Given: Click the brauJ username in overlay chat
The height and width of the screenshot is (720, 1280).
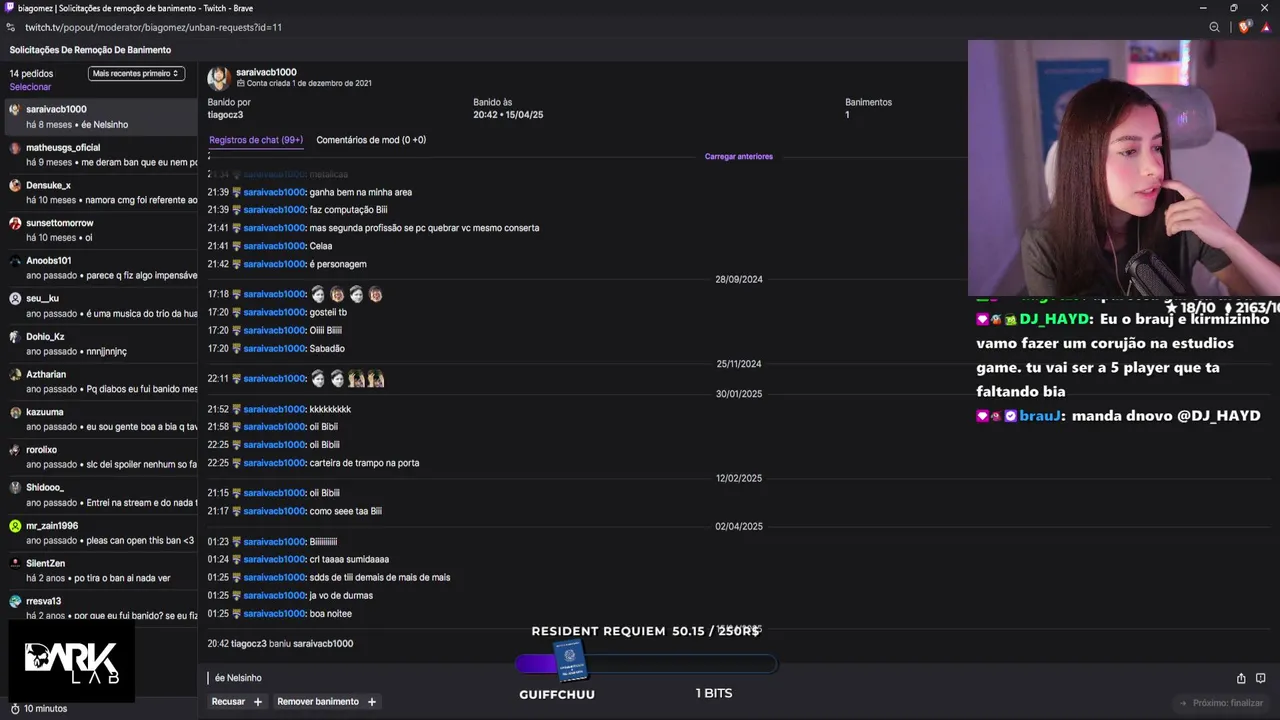Looking at the screenshot, I should pos(1041,416).
